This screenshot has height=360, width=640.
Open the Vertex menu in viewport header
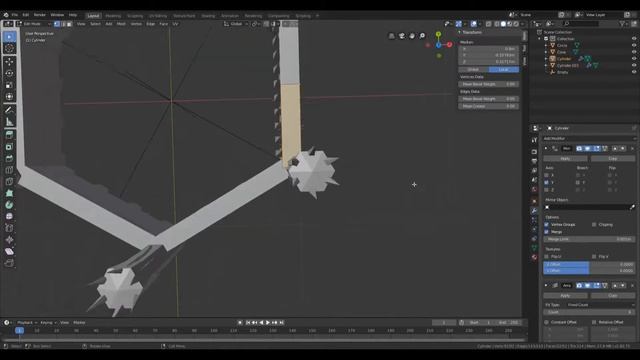136,24
